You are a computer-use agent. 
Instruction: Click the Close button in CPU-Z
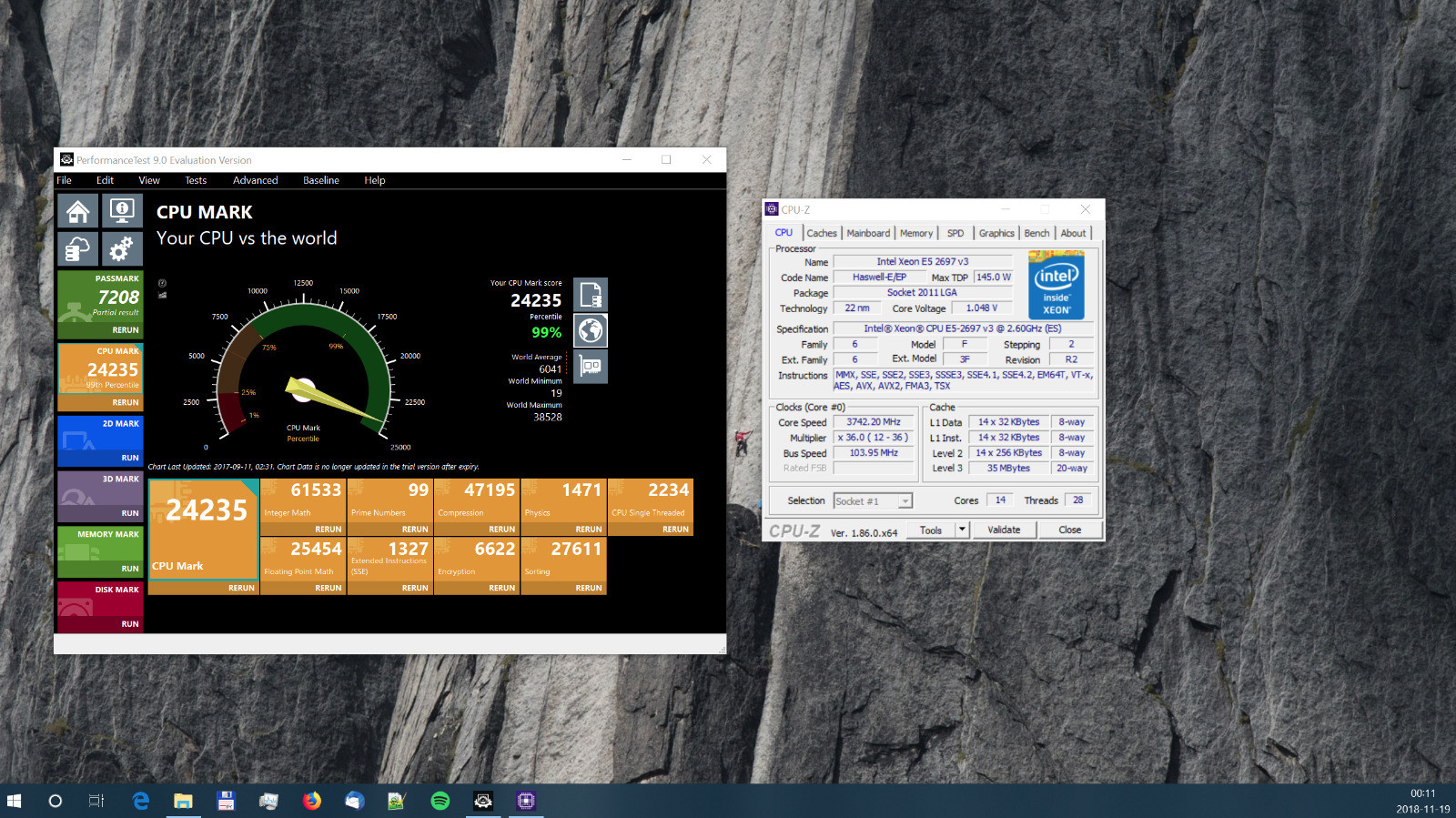point(1070,530)
